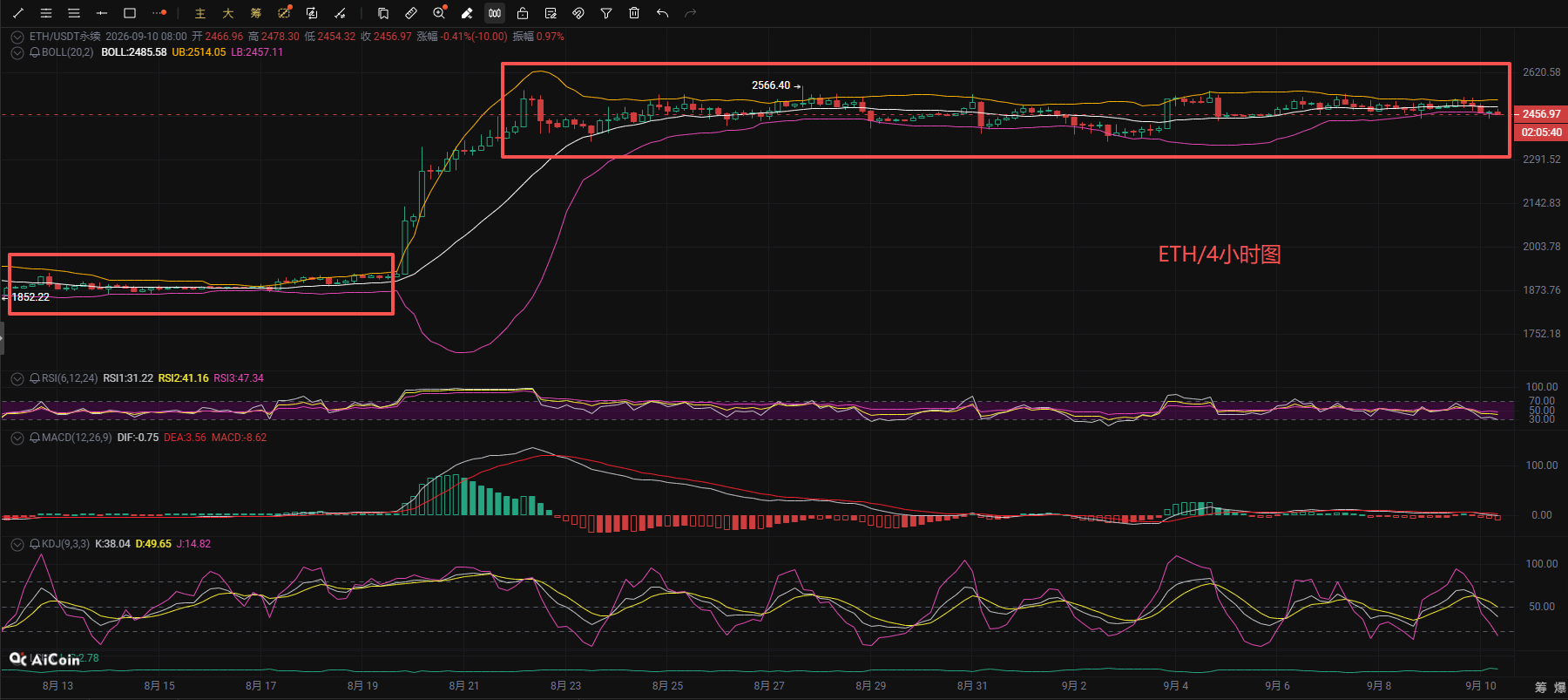Toggle the BOLL indicator alert bell
The image size is (1568, 700).
[35, 52]
